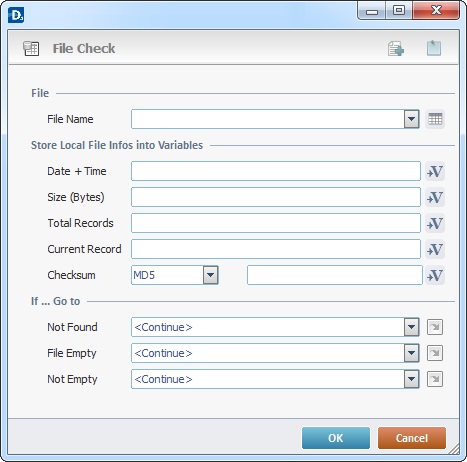This screenshot has width=467, height=462.
Task: Insert variable for the Current Record field
Action: [435, 249]
